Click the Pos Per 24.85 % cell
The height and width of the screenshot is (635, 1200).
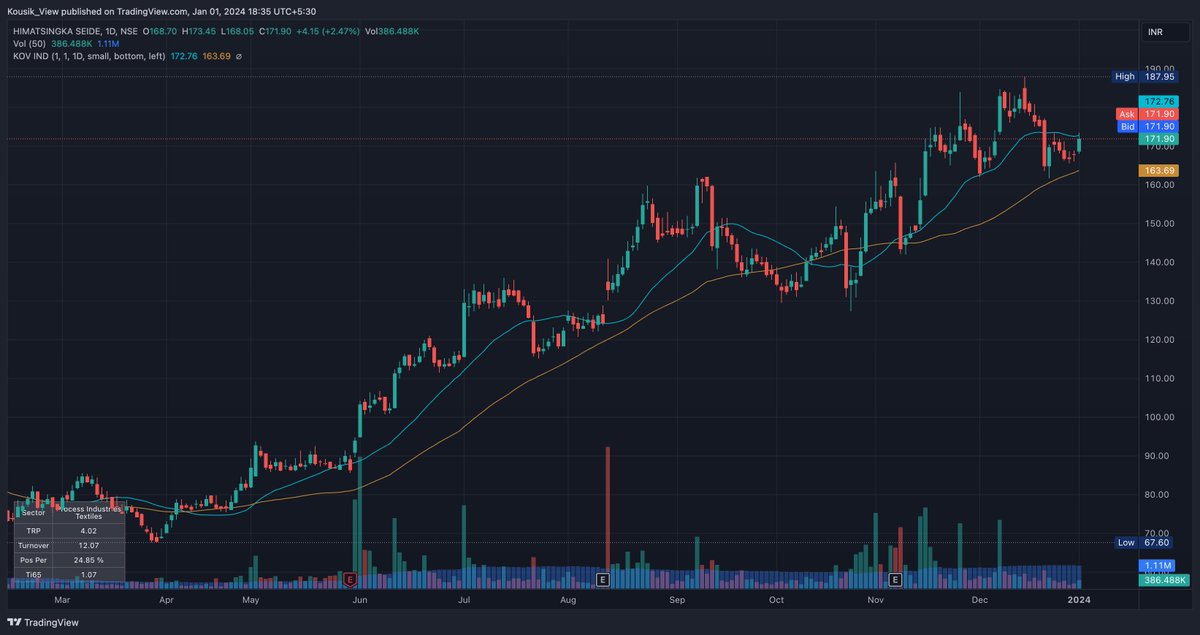[x=88, y=560]
